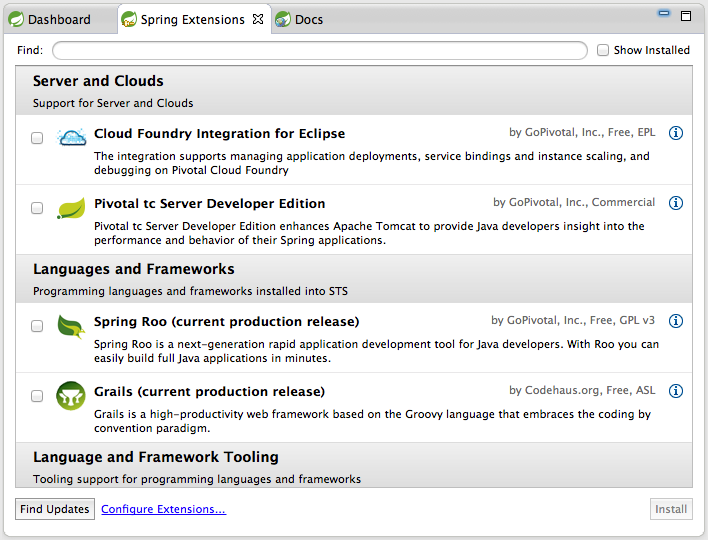Click the Spring Roo (current production release) title
Viewport: 708px width, 540px height.
(227, 321)
